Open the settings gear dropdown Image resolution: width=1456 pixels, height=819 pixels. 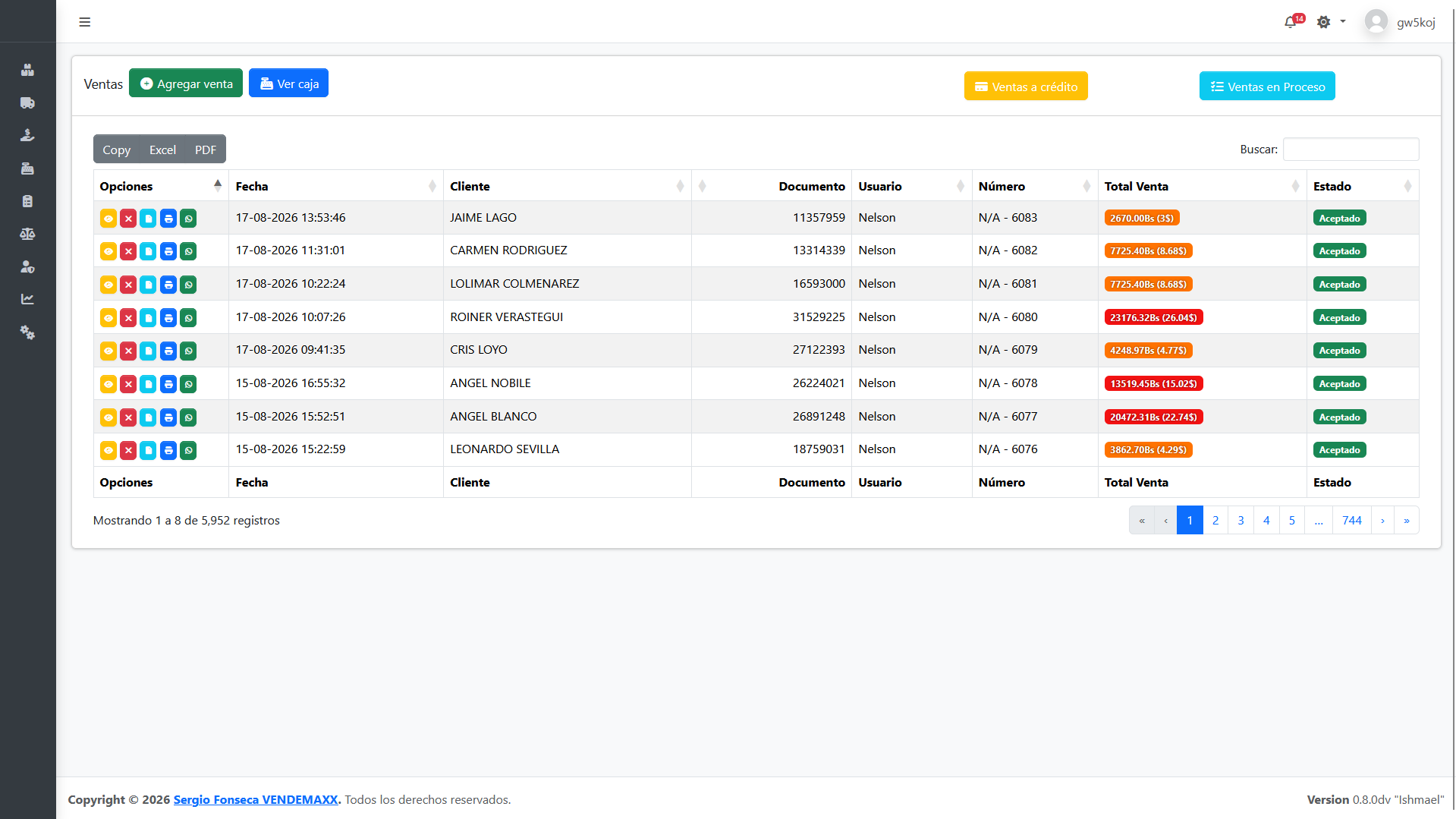tap(1331, 22)
